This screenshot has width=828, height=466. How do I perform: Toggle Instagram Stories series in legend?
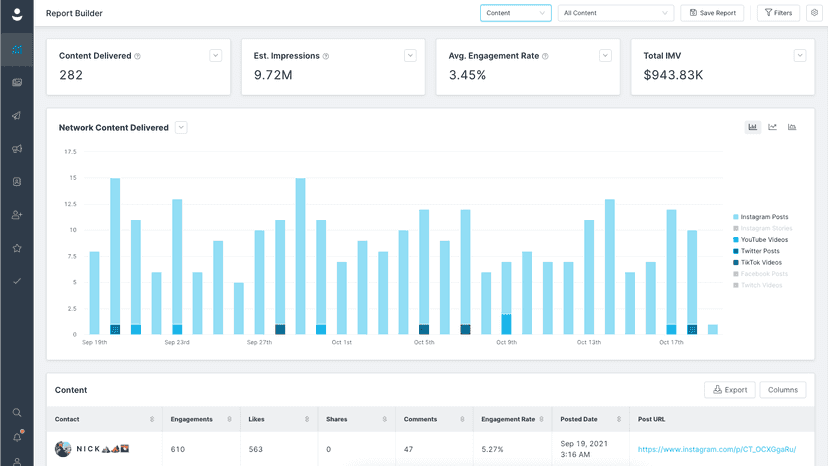click(763, 228)
